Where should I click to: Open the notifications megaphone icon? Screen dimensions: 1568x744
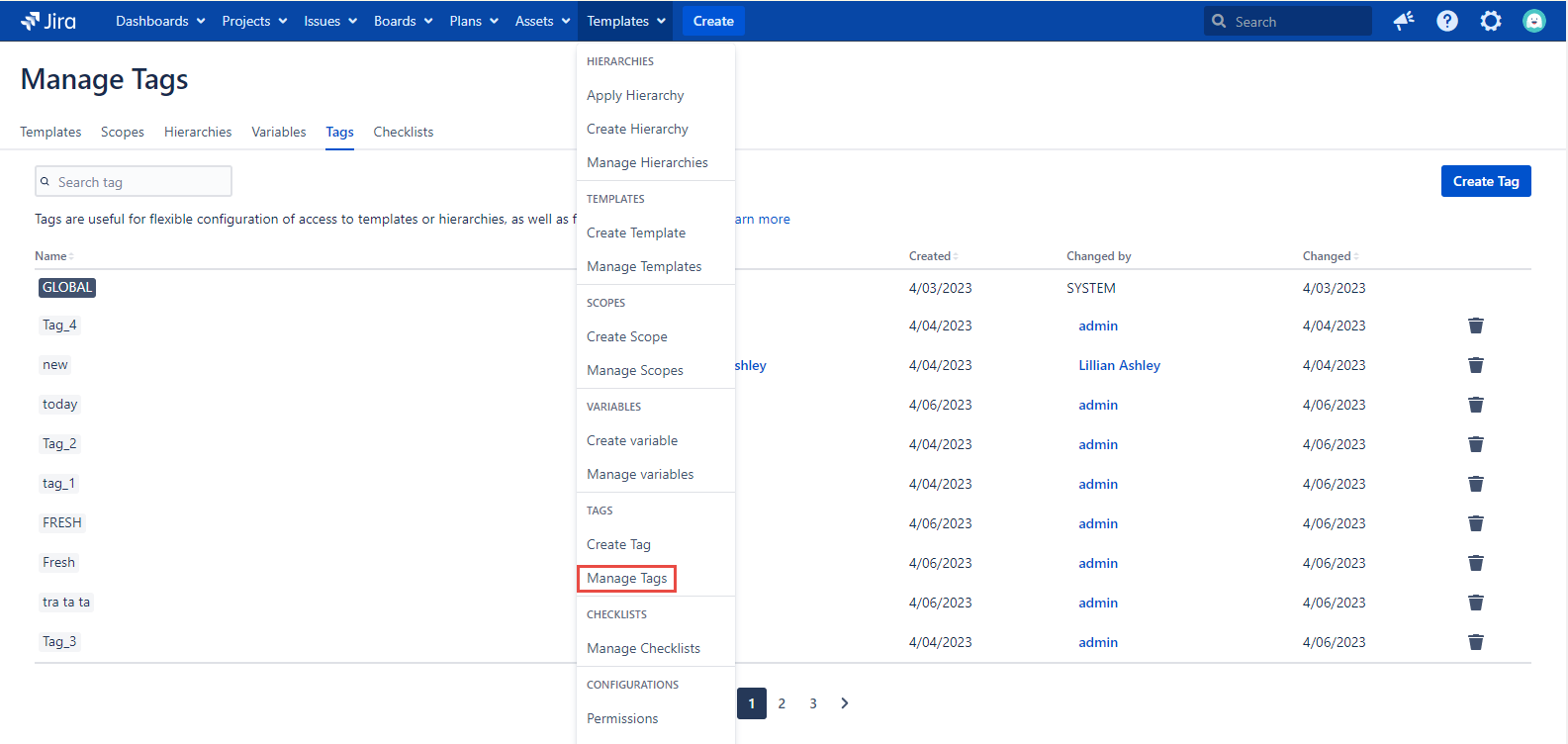click(1404, 21)
